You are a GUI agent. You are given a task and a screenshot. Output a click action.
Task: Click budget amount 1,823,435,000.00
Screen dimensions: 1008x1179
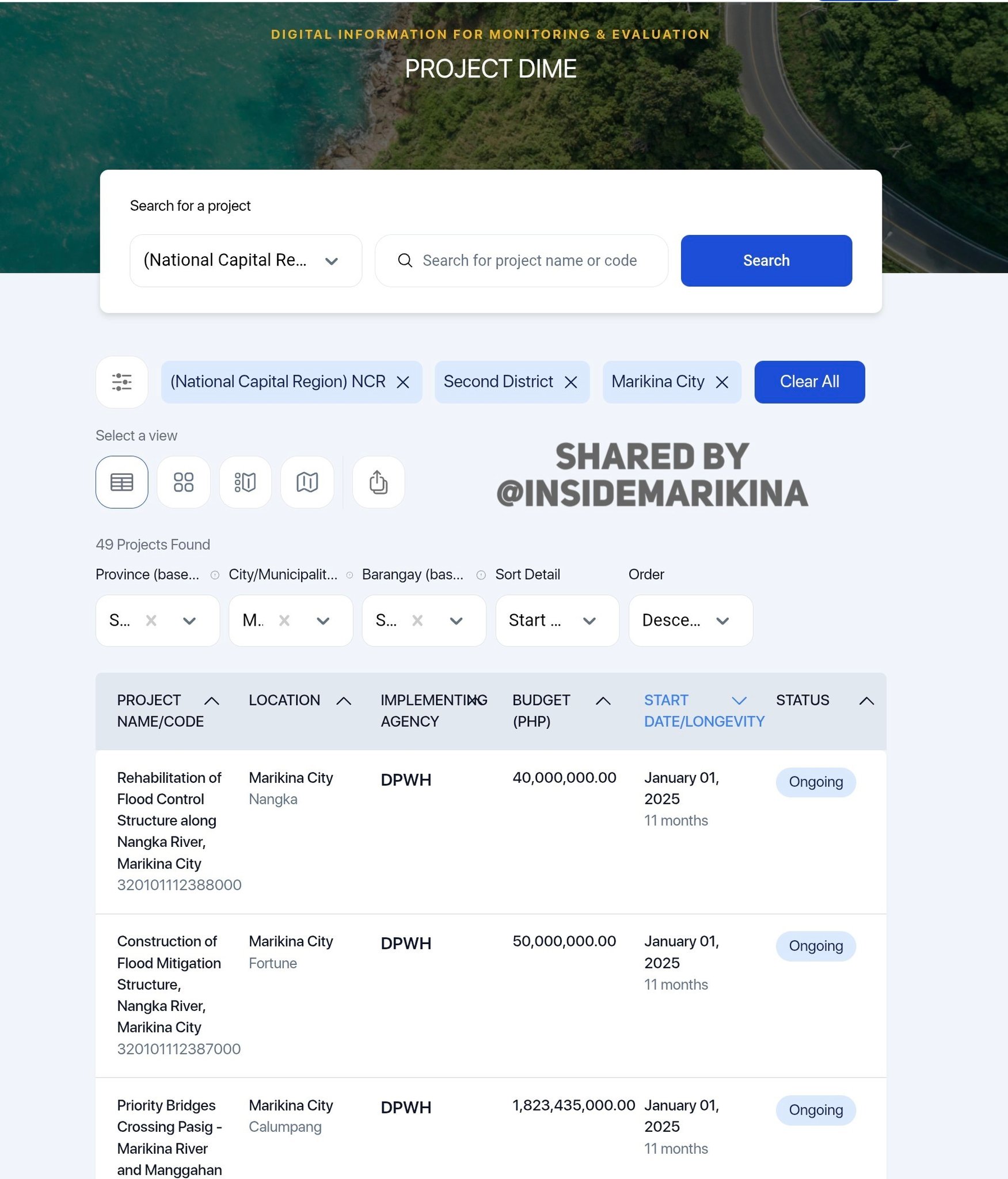click(573, 1105)
